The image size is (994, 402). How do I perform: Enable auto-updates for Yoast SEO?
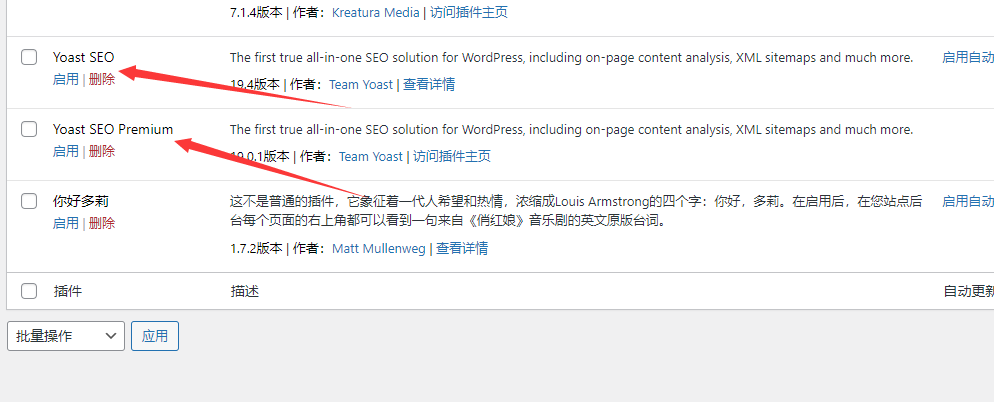coord(967,58)
